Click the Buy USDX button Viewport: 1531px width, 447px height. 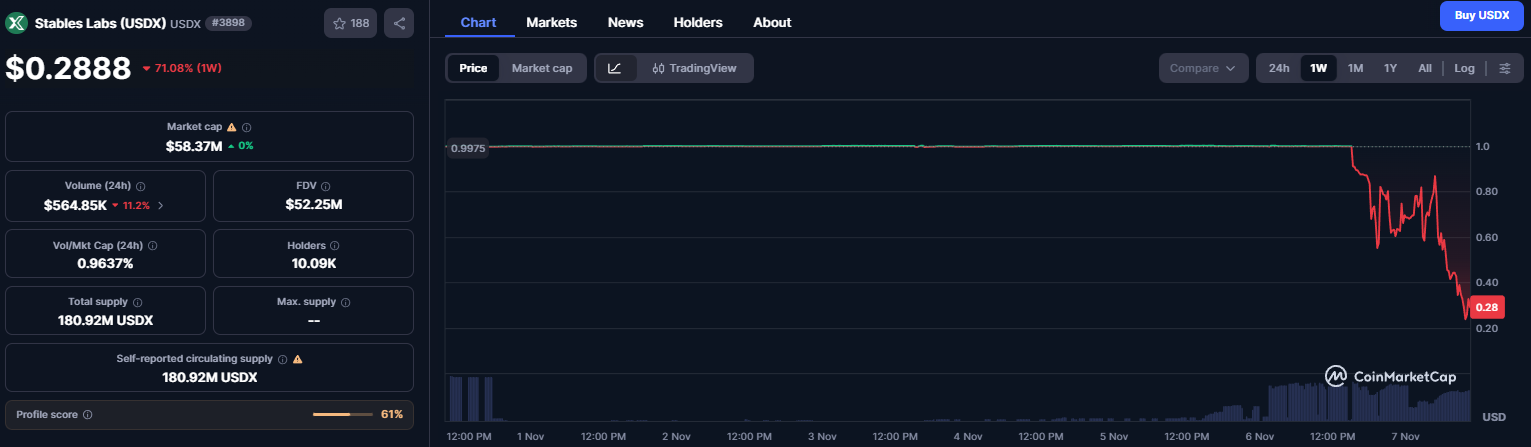tap(1481, 16)
